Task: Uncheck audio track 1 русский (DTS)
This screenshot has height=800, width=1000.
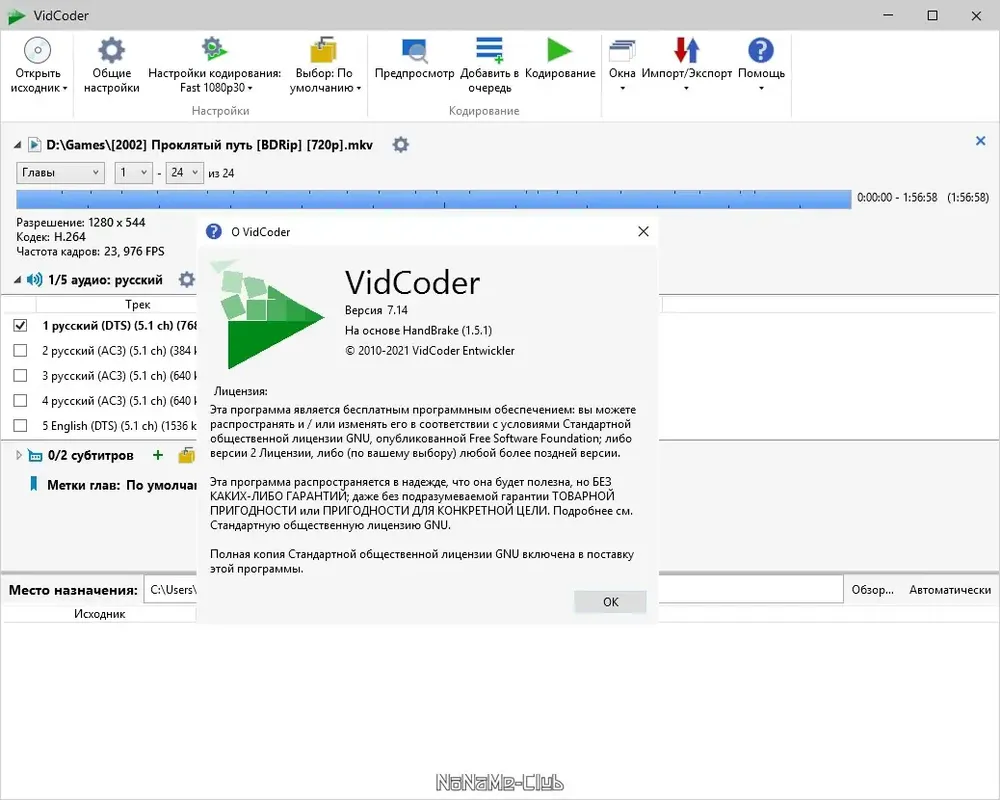Action: pyautogui.click(x=20, y=325)
